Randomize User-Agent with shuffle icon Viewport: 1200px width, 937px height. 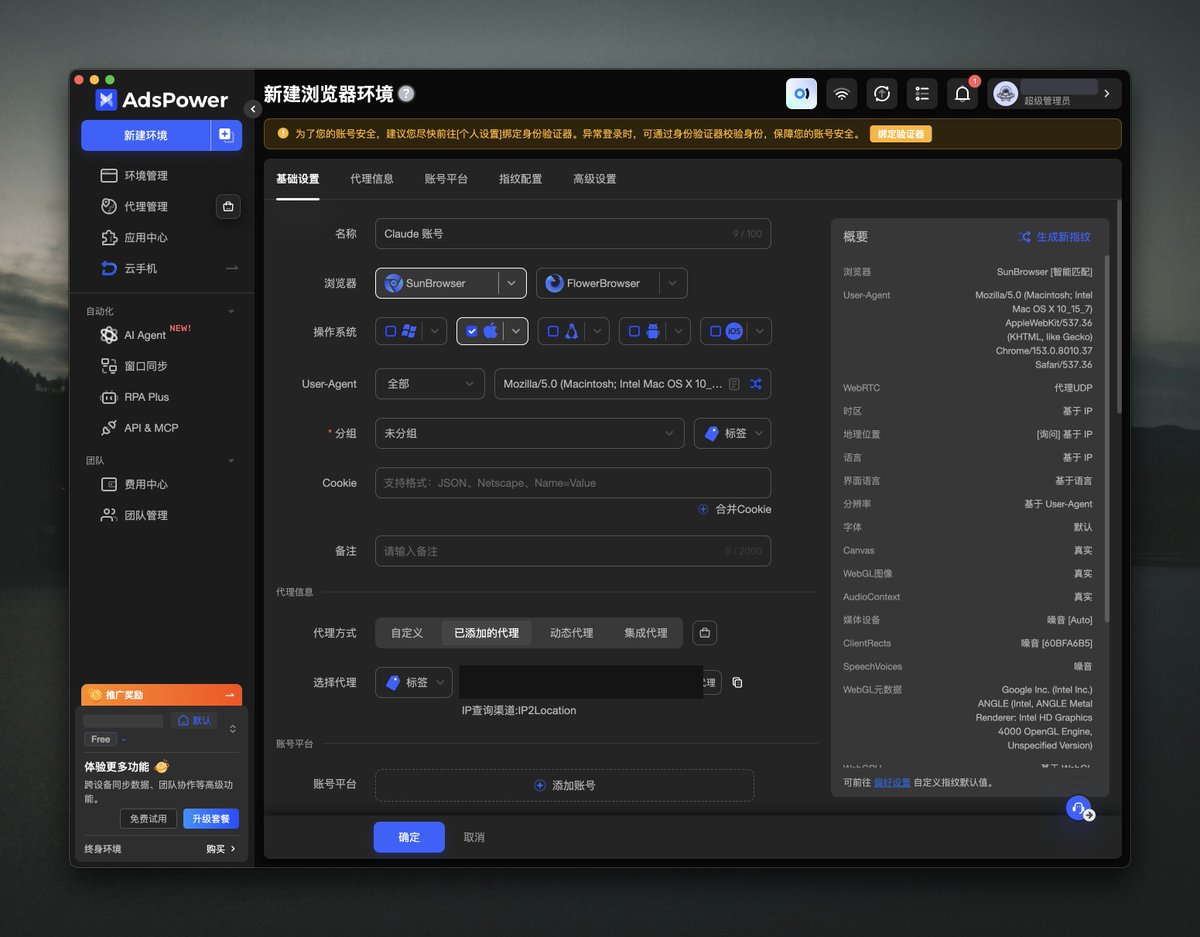tap(756, 384)
